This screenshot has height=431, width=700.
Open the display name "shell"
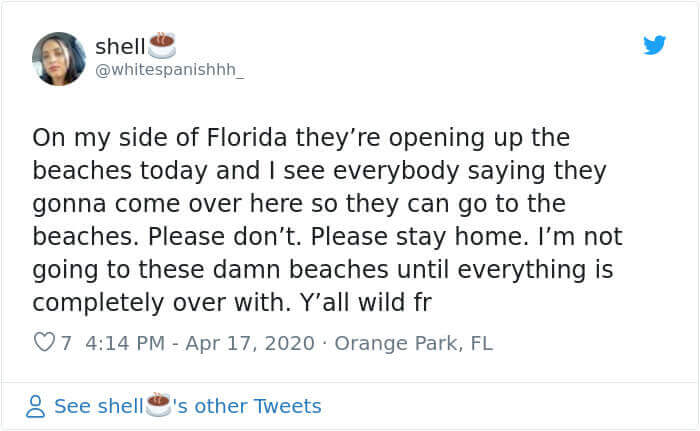(x=120, y=46)
